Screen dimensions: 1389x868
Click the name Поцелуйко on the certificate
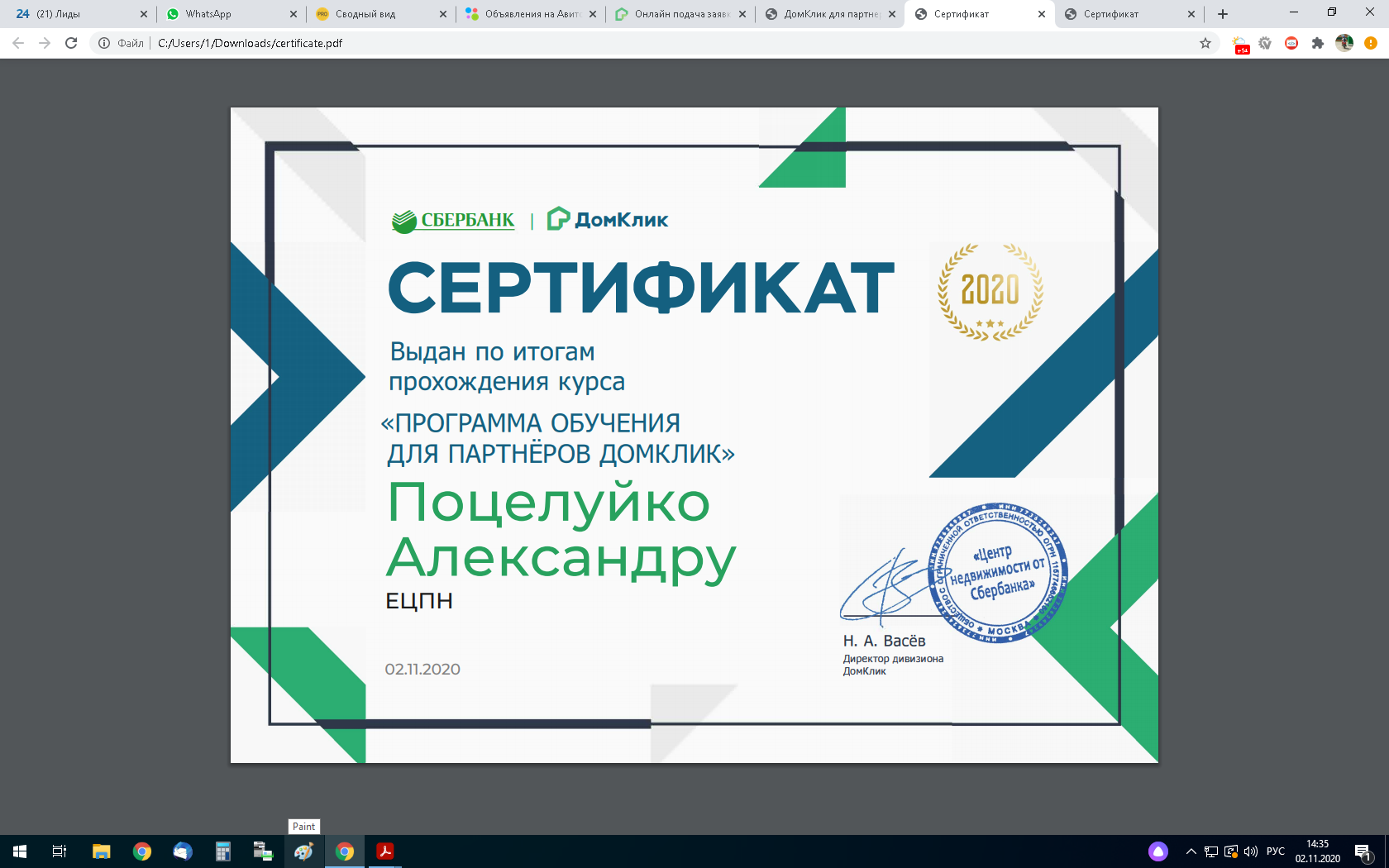click(549, 504)
